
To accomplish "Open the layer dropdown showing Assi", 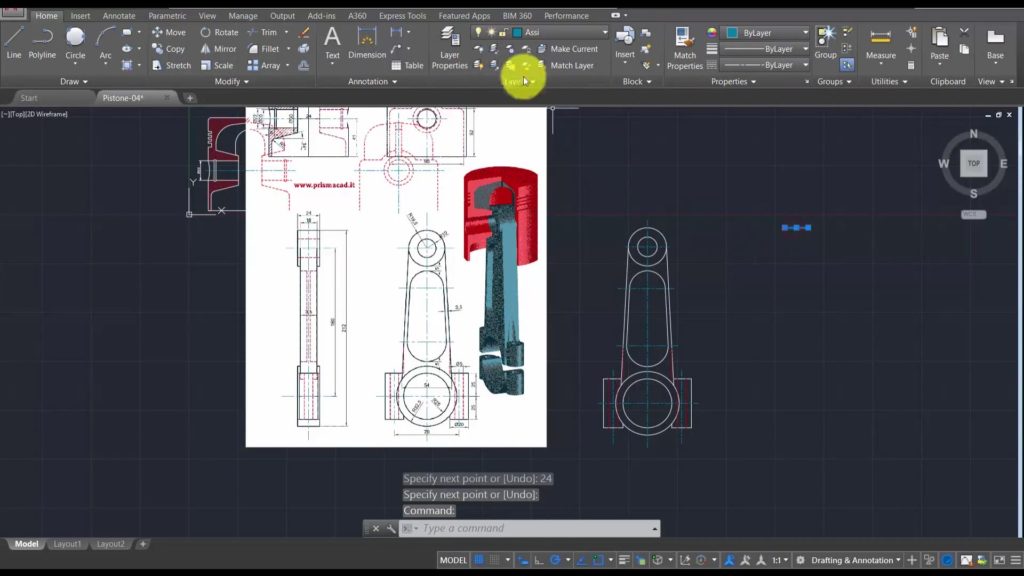I will tap(540, 32).
